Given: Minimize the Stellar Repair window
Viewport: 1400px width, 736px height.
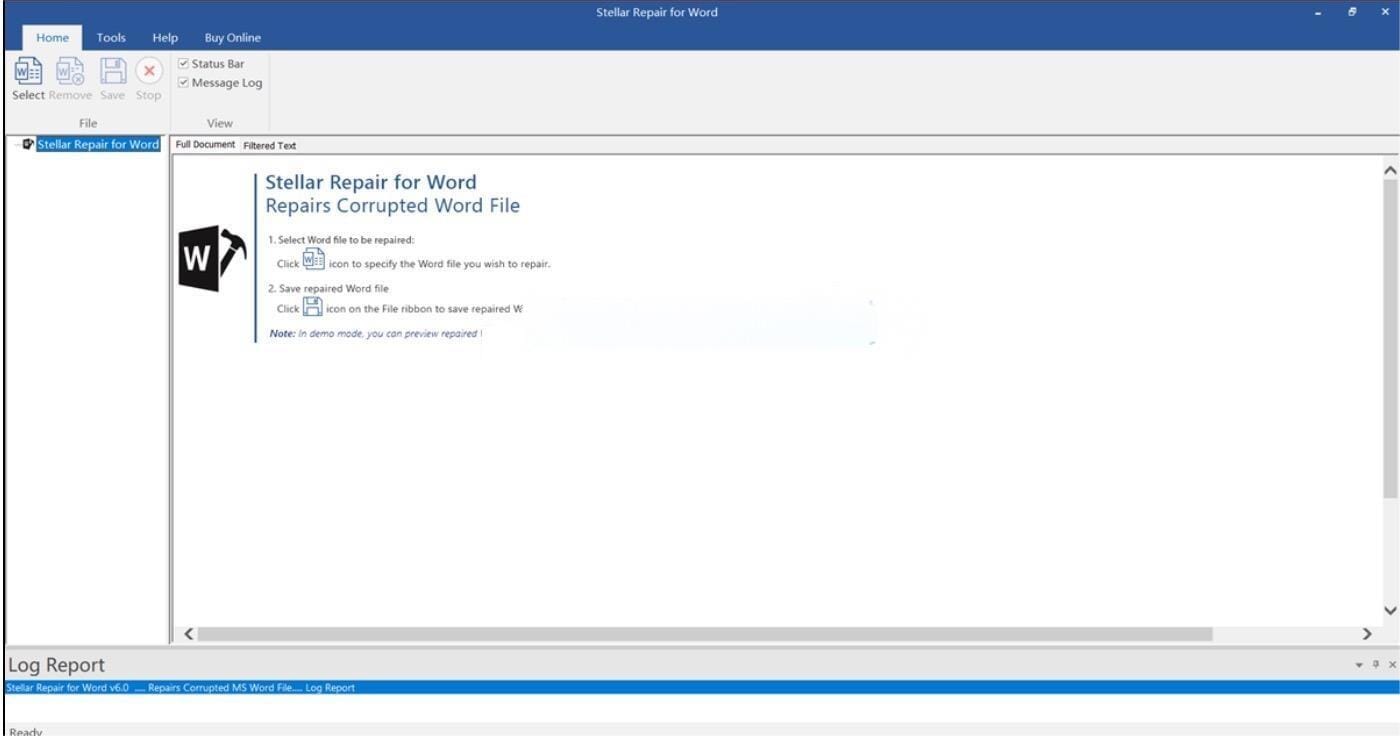Looking at the screenshot, I should point(1318,12).
